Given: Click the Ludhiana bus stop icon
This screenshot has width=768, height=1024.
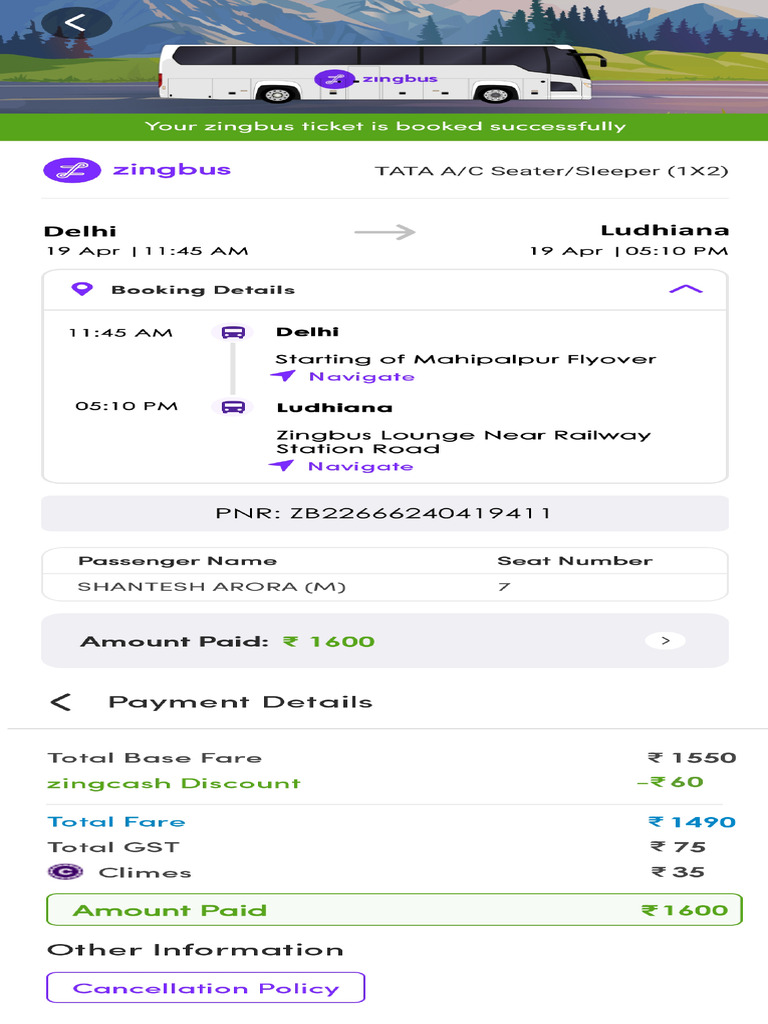Looking at the screenshot, I should point(233,407).
